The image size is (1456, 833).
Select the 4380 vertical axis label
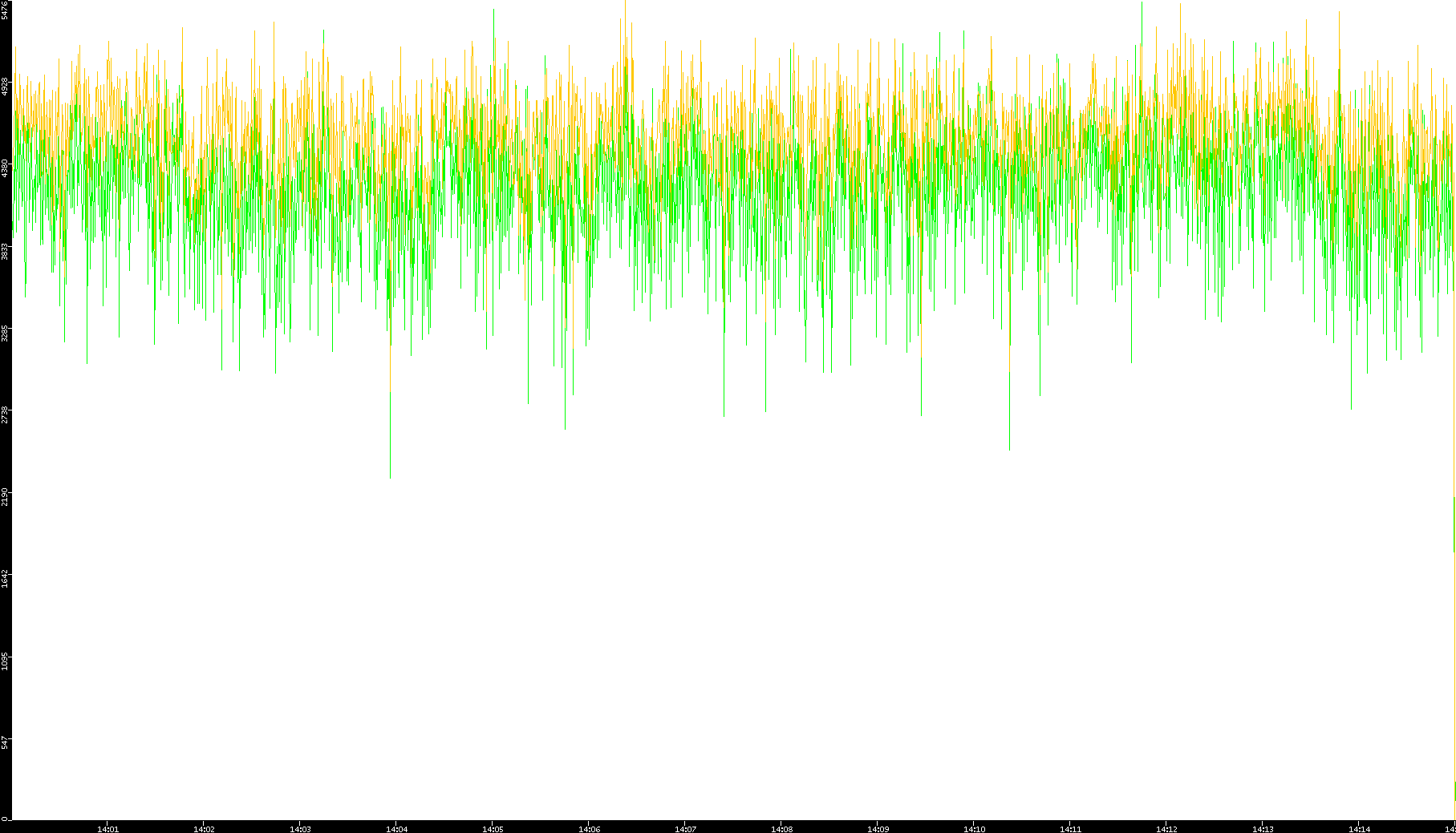click(5, 168)
